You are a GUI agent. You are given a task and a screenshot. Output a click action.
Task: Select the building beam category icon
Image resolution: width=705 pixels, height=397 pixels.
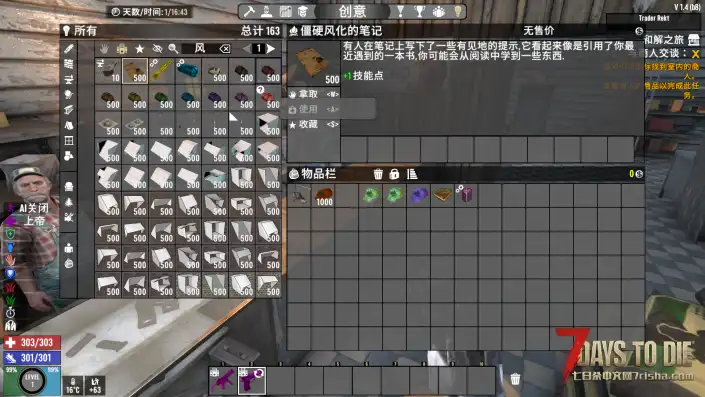tap(69, 110)
